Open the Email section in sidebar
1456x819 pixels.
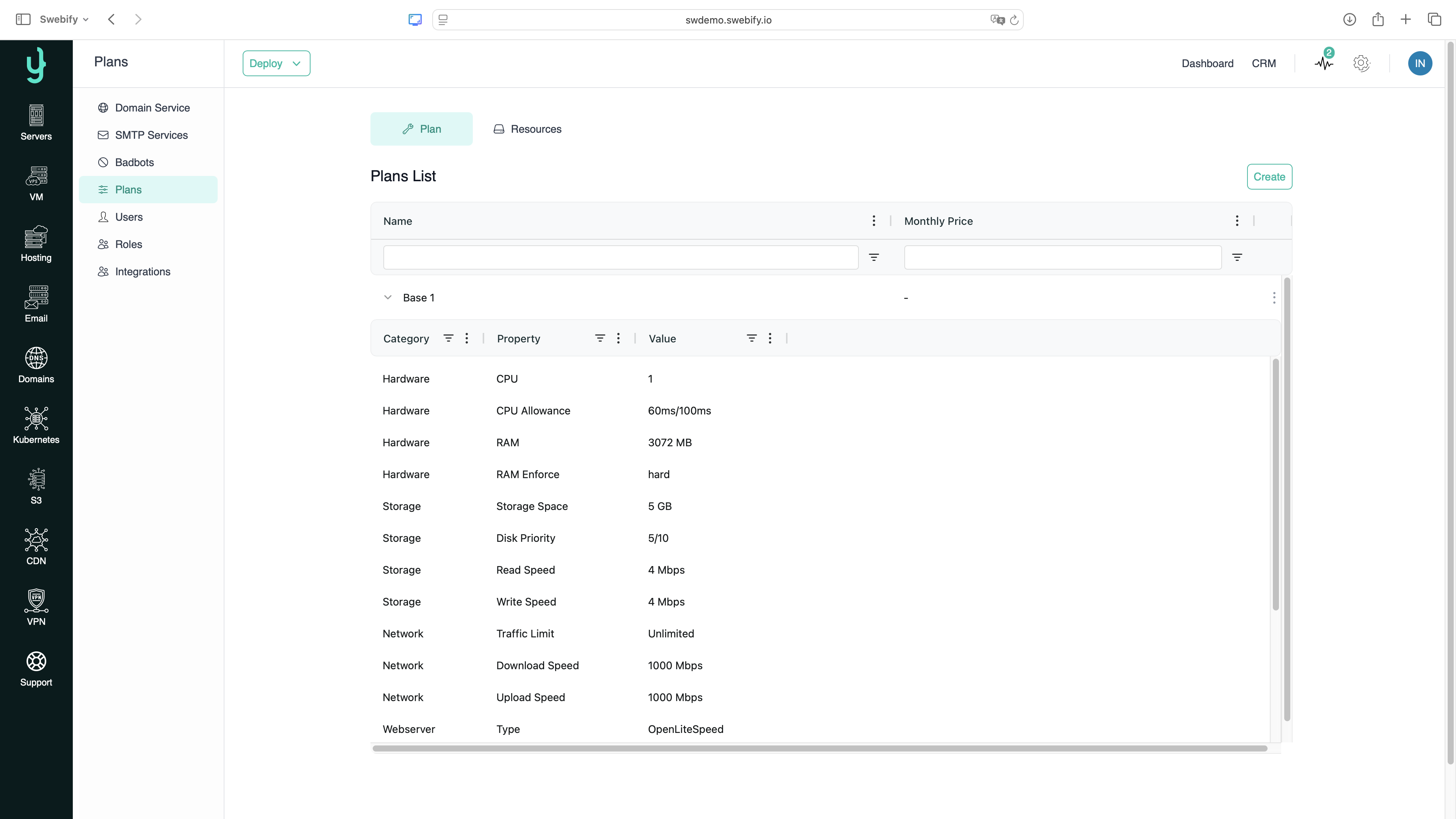point(36,304)
